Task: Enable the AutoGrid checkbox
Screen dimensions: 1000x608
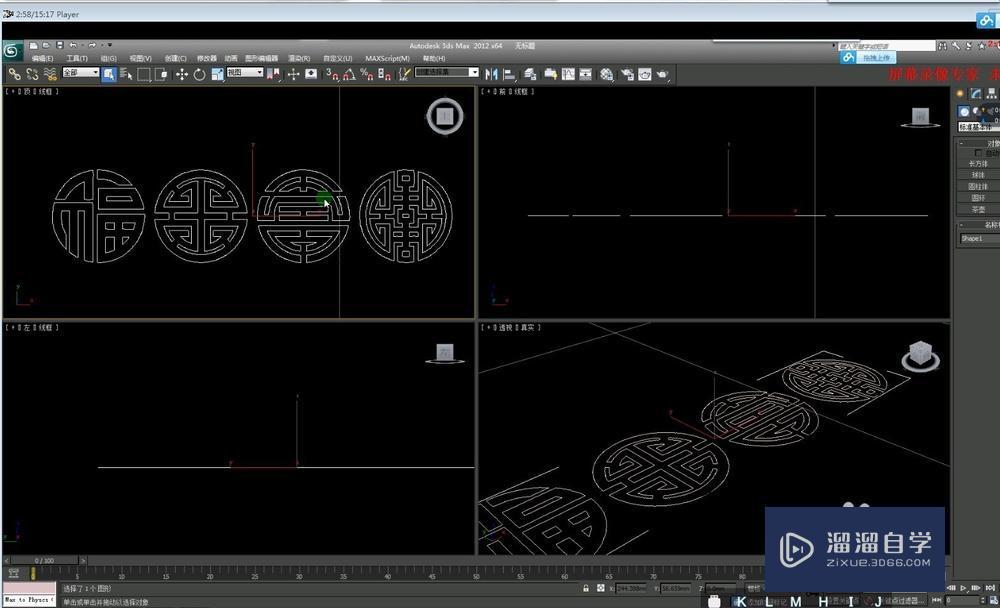Action: (x=980, y=153)
